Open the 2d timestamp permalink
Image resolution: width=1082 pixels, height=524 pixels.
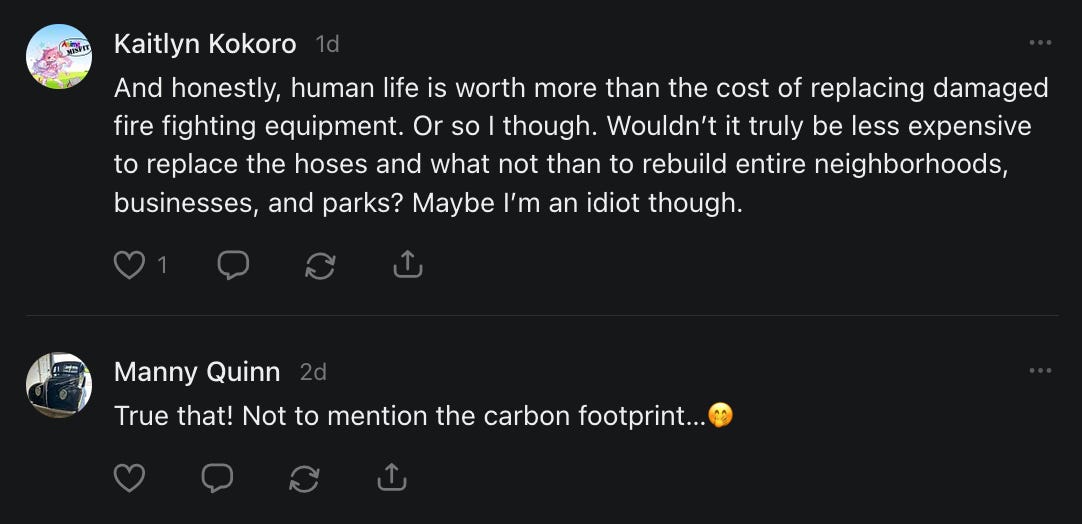313,372
